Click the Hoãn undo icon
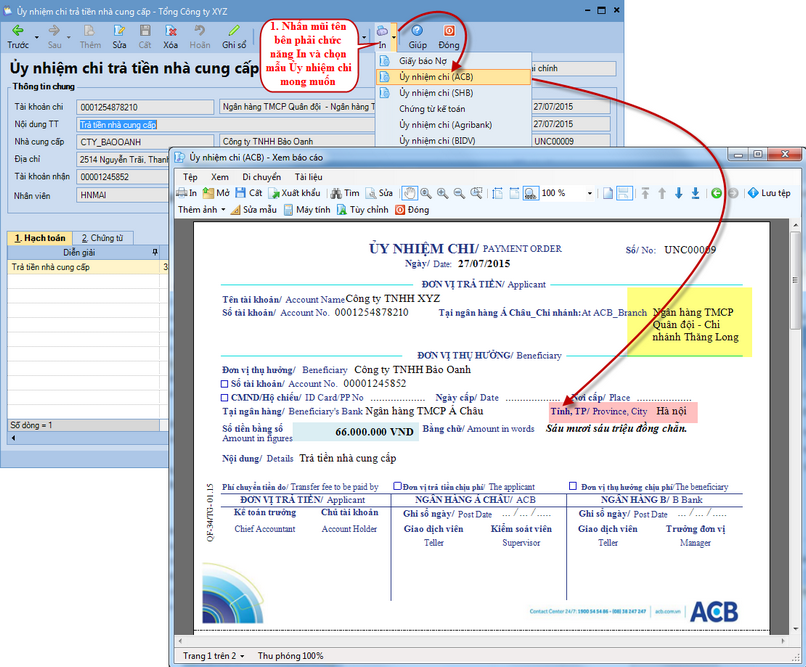This screenshot has width=806, height=667. pyautogui.click(x=199, y=31)
